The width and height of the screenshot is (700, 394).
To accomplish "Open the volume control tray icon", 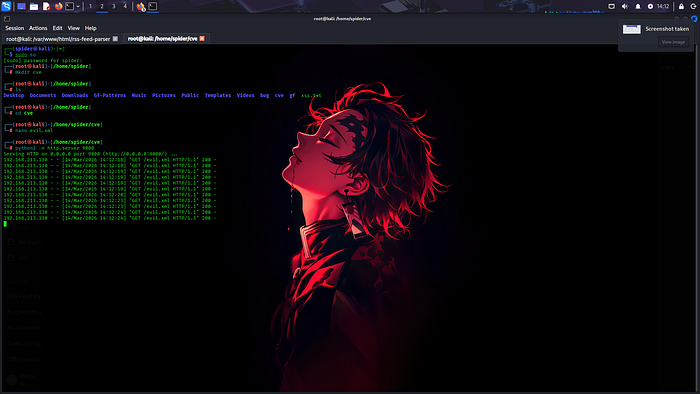I will click(x=625, y=6).
